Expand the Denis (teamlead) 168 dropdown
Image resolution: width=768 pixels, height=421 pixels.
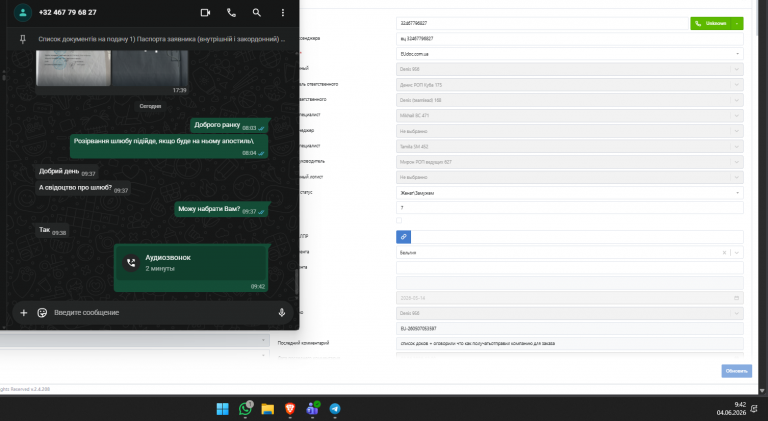point(736,100)
